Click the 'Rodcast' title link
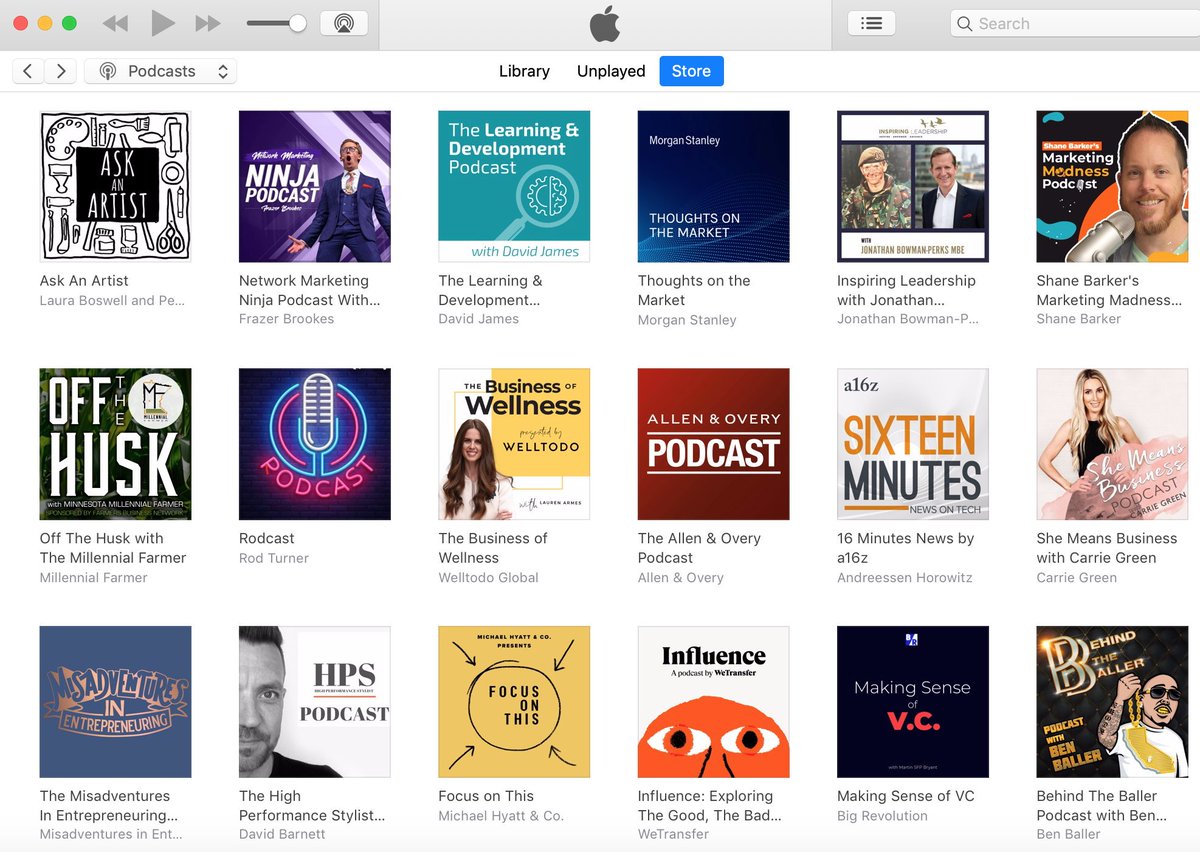 (267, 538)
